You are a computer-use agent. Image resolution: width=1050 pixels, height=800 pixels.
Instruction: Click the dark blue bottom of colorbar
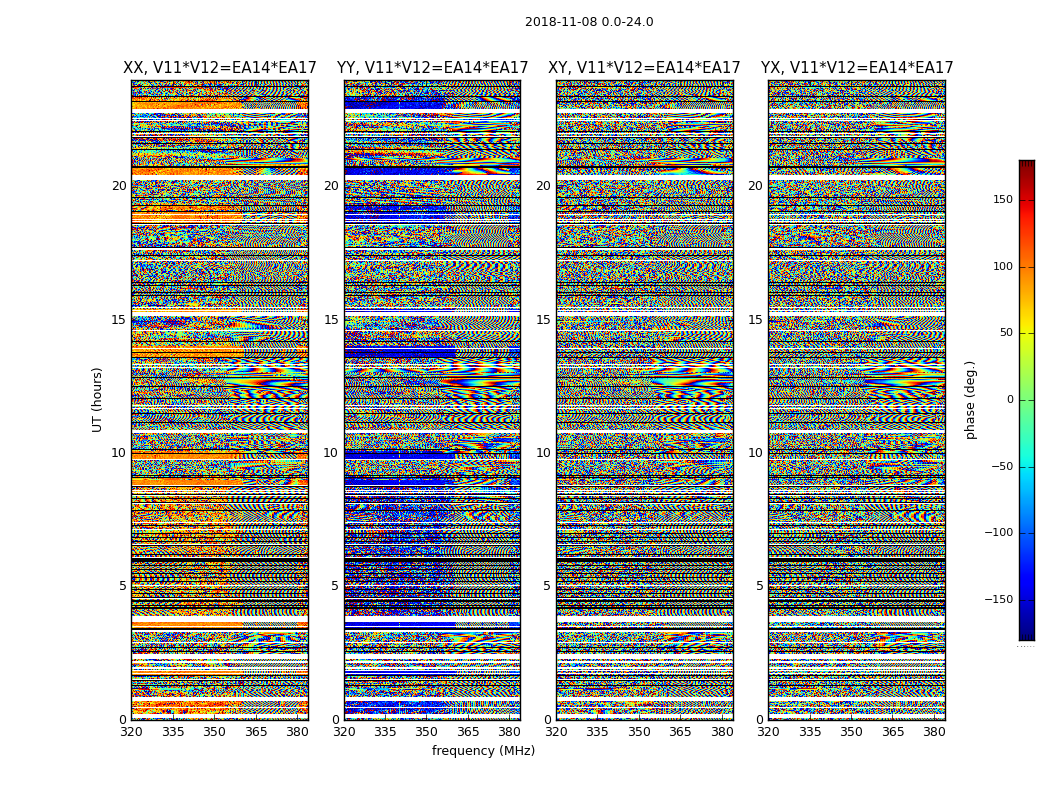(x=1027, y=635)
